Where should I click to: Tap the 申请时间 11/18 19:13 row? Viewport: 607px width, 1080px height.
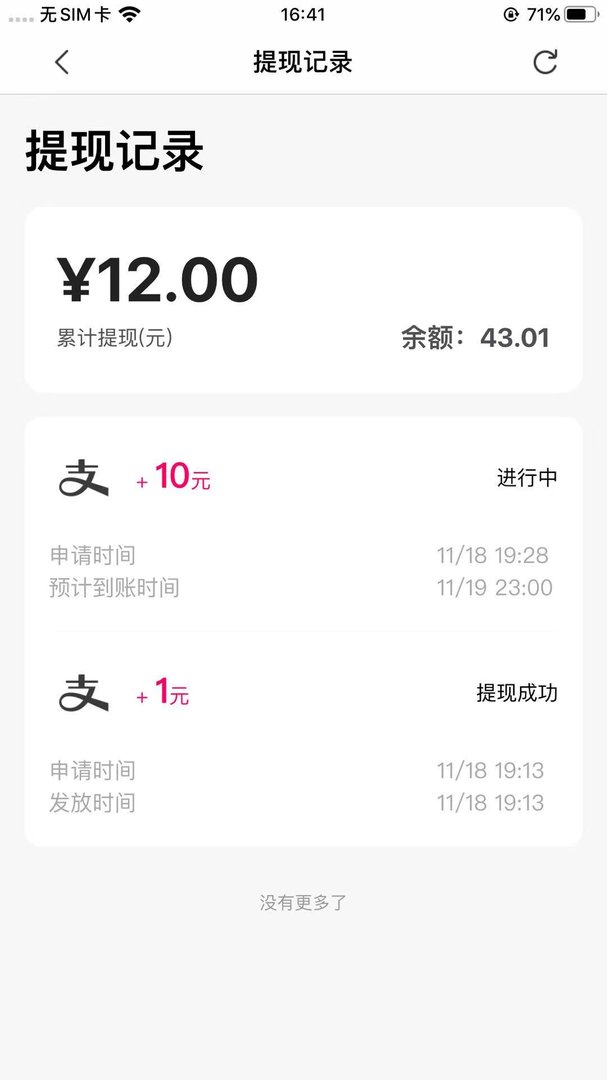303,771
